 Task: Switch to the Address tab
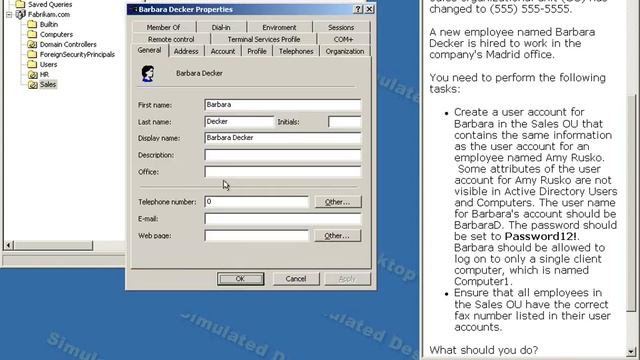[186, 51]
